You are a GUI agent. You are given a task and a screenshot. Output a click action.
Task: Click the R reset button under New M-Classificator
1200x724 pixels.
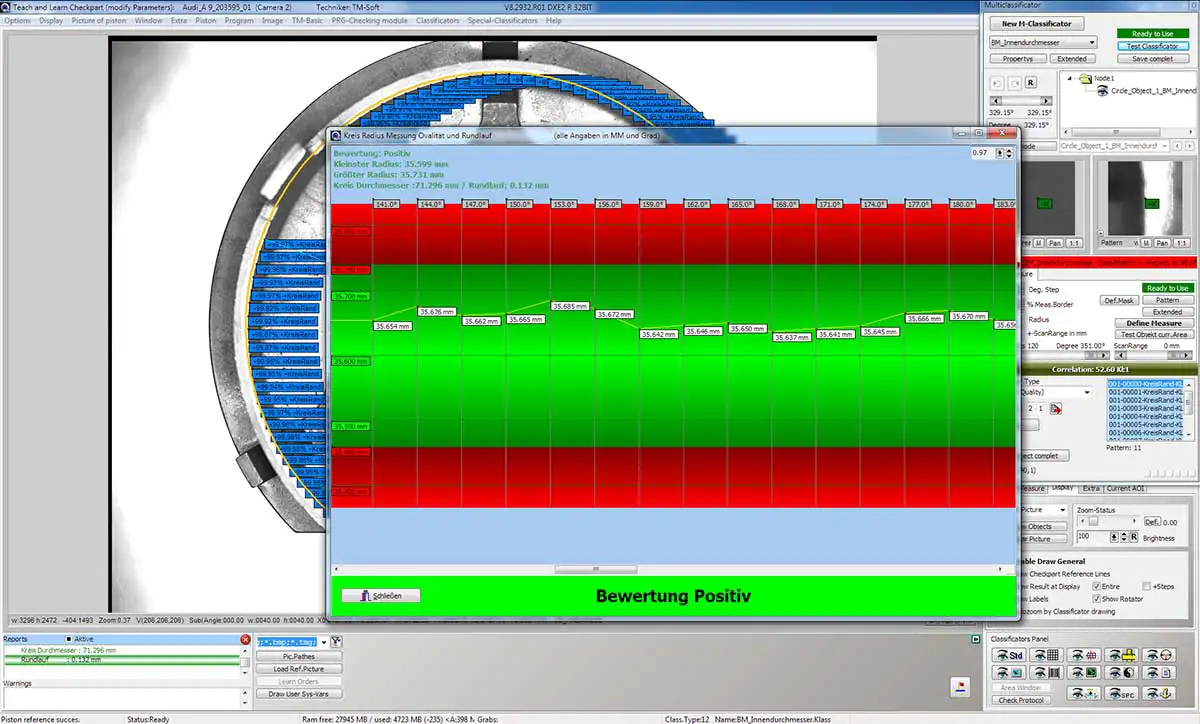point(1031,82)
